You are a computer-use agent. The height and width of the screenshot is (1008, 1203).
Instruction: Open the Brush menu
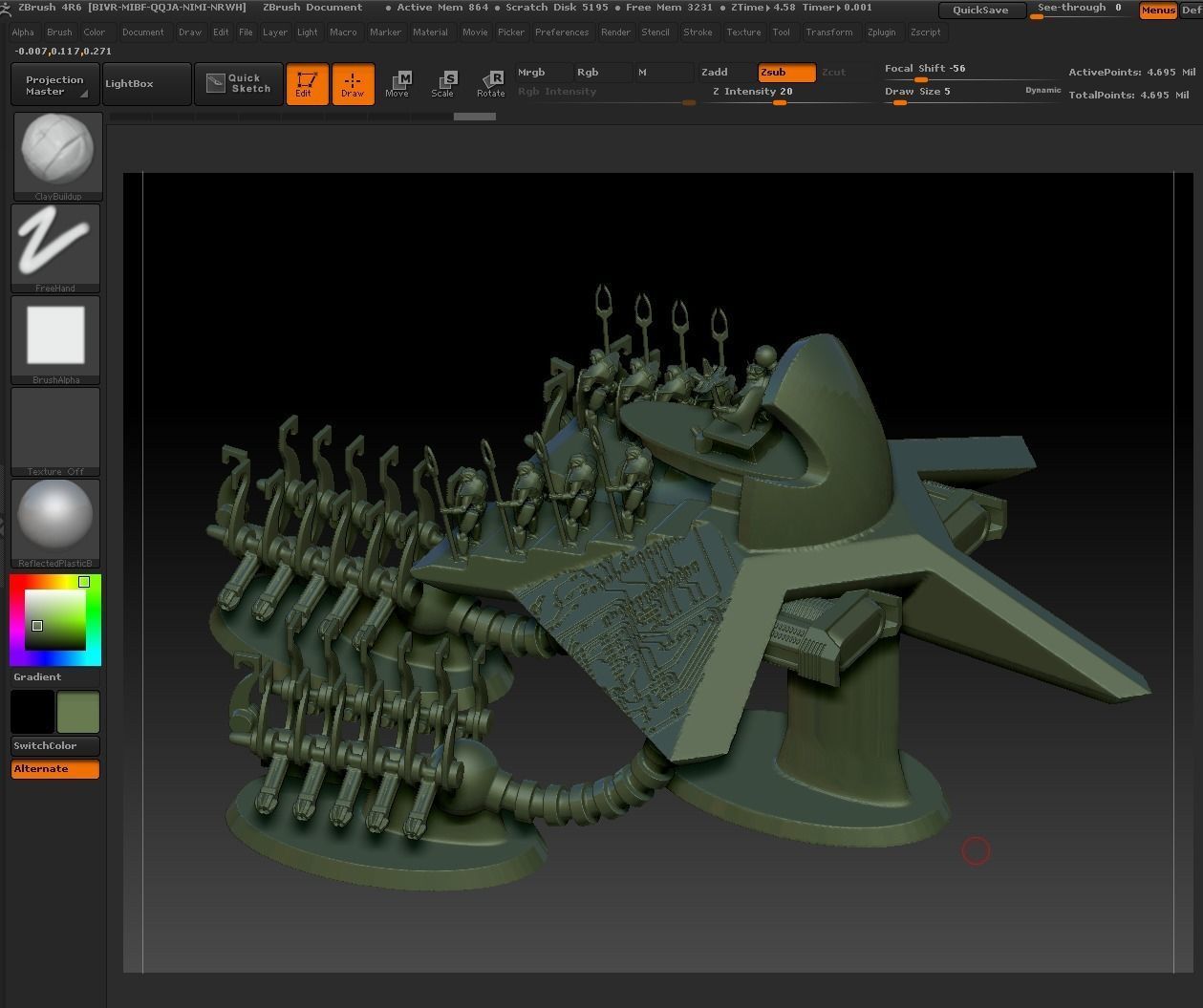(x=59, y=32)
